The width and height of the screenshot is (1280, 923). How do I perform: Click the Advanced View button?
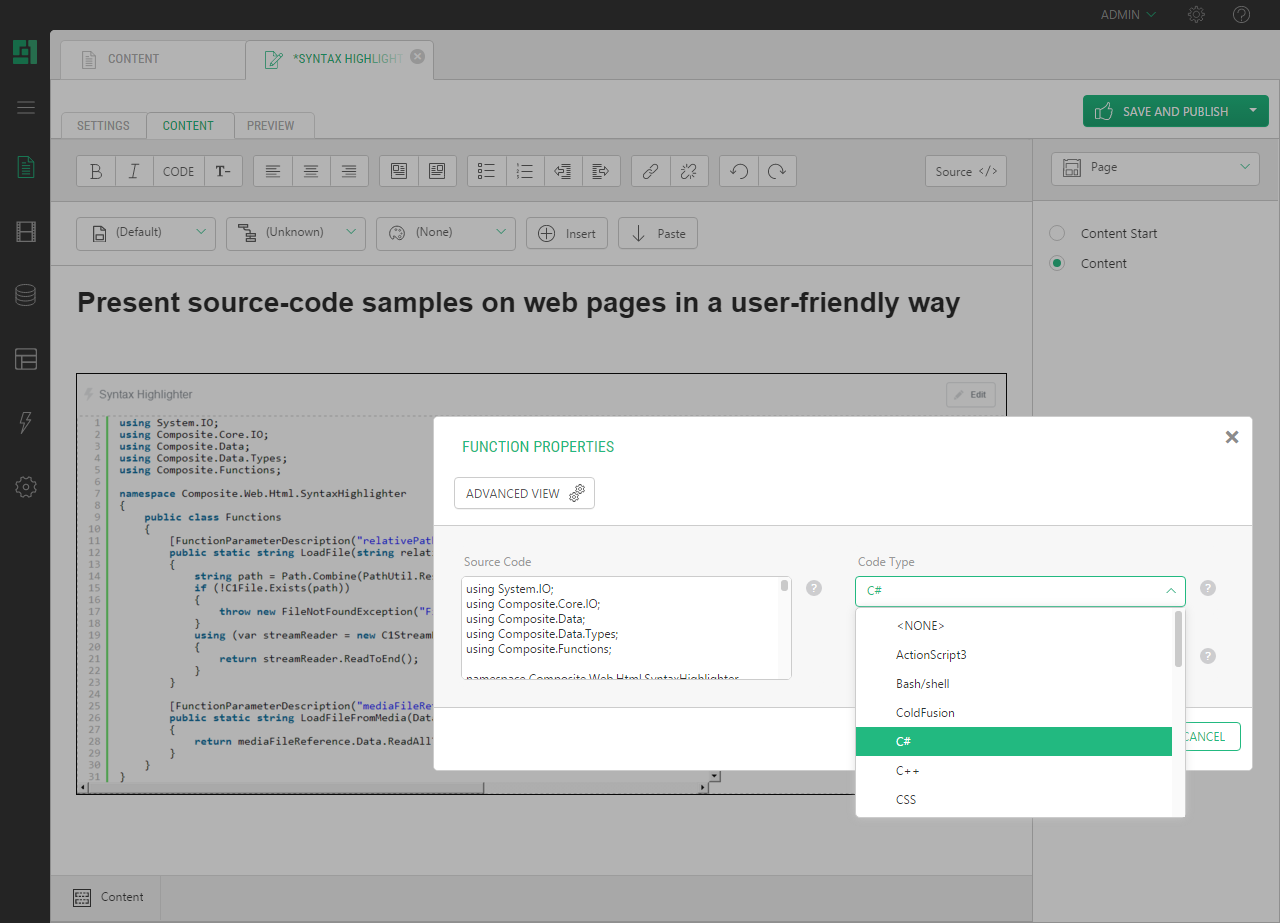pyautogui.click(x=524, y=493)
